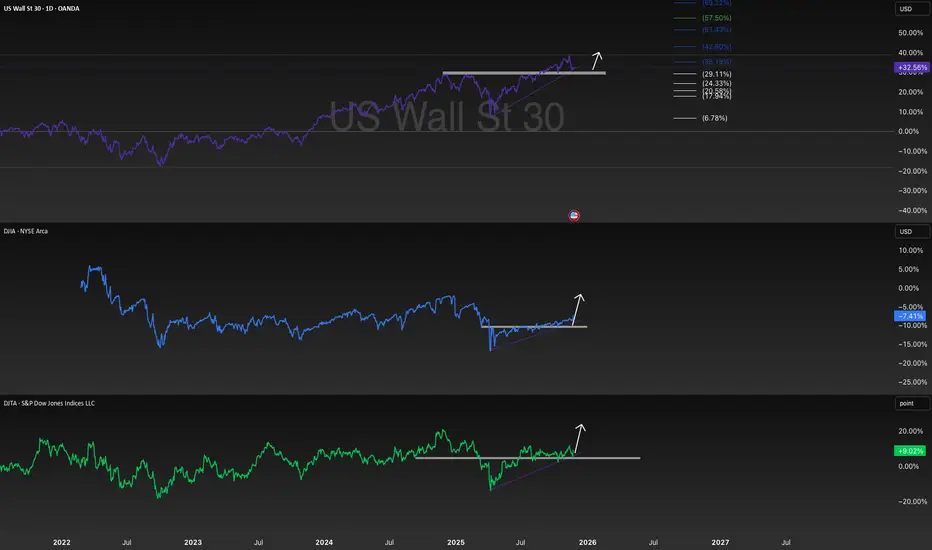Click the 2023 label on the time axis
This screenshot has height=550, width=932.
coord(193,542)
